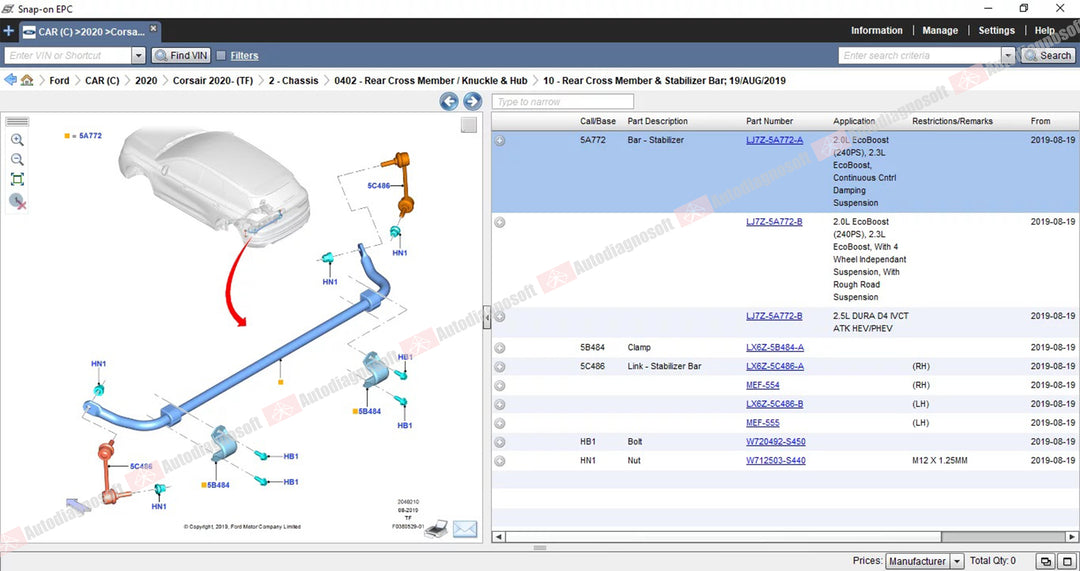Open part number W720492-S450 link
Screen dimensions: 1080x571
click(x=776, y=442)
